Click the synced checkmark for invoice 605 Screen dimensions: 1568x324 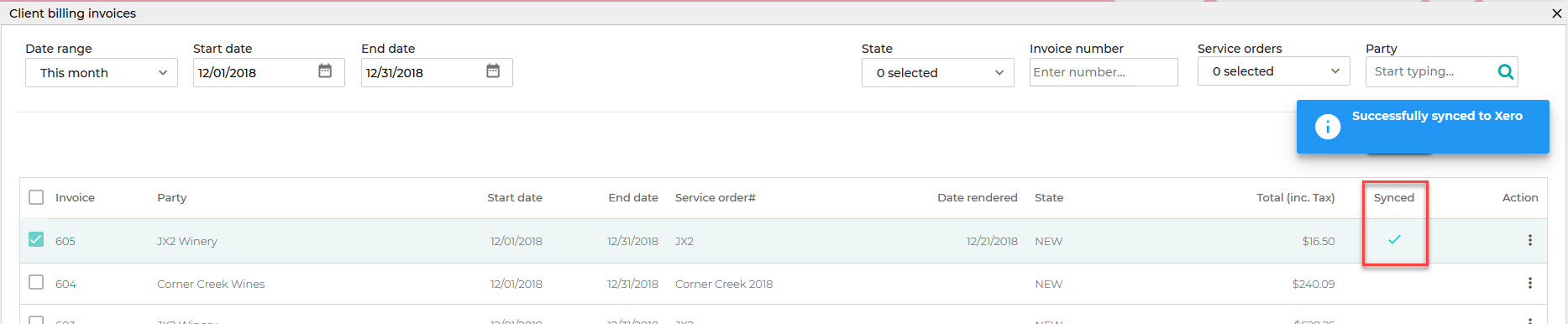pyautogui.click(x=1394, y=239)
